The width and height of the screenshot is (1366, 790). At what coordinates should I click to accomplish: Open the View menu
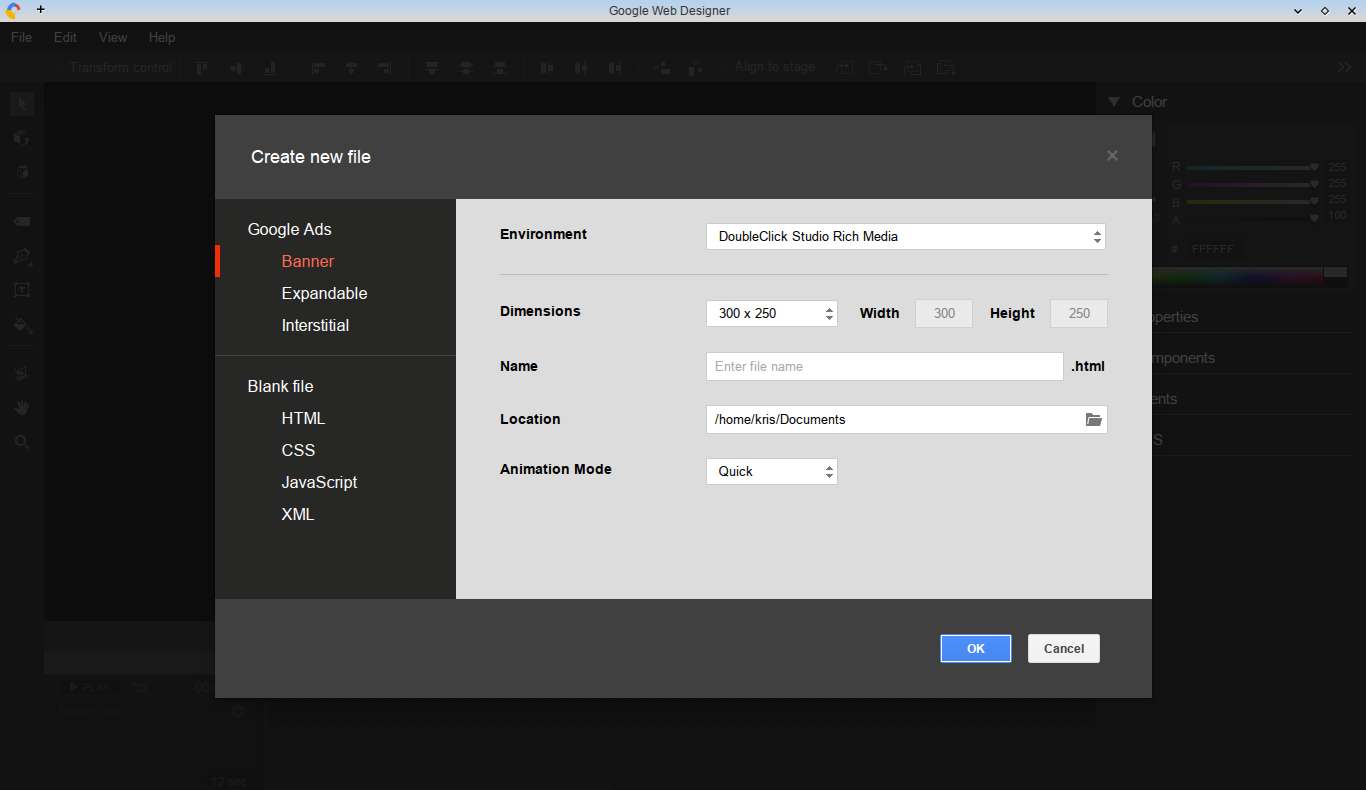coord(113,37)
